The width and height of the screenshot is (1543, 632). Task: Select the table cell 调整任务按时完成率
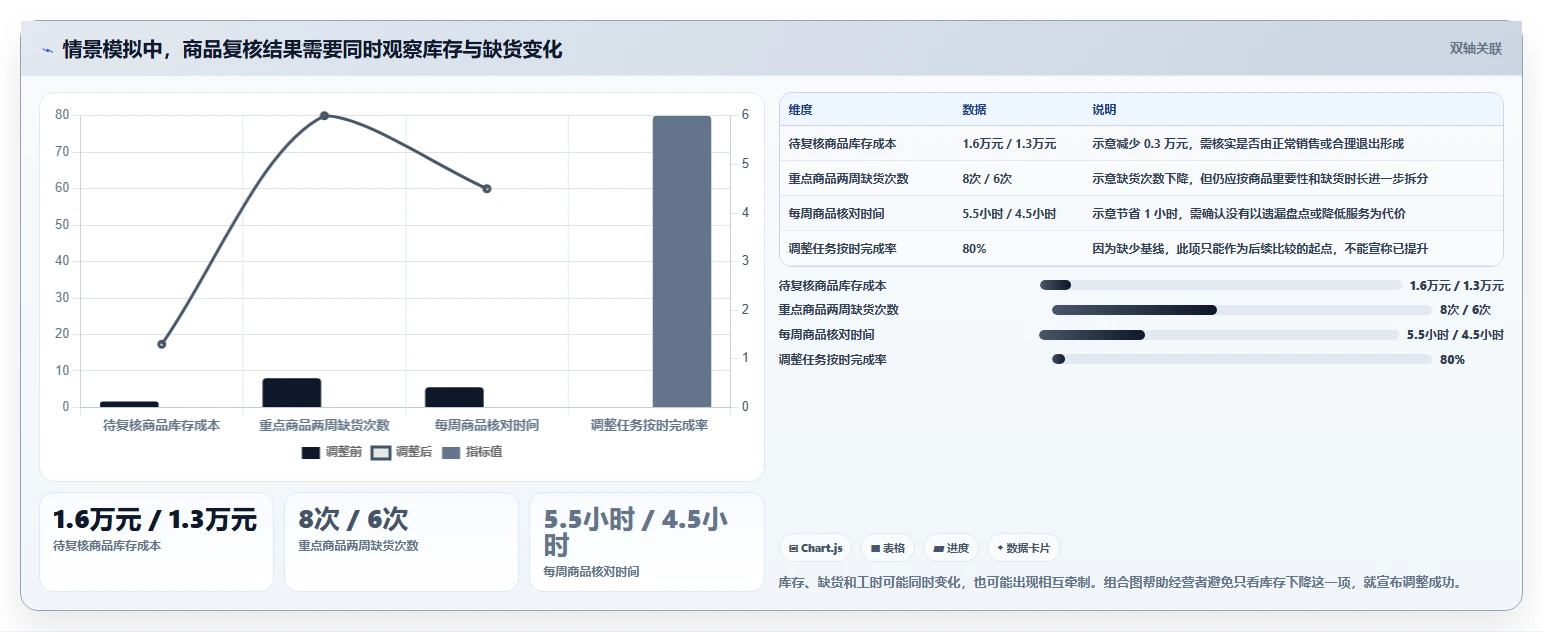[842, 249]
